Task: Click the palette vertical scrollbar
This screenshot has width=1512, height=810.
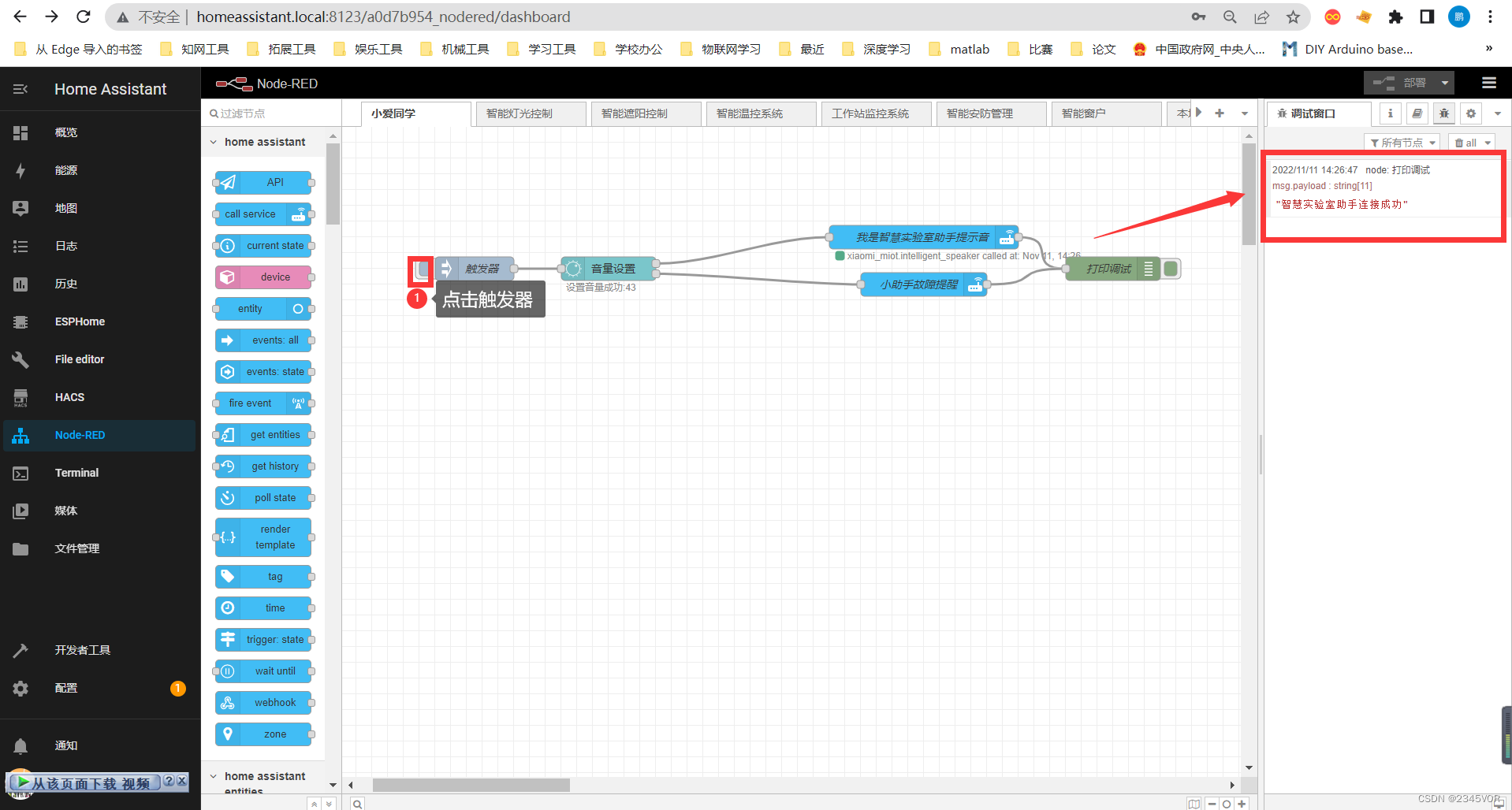Action: coord(333,184)
